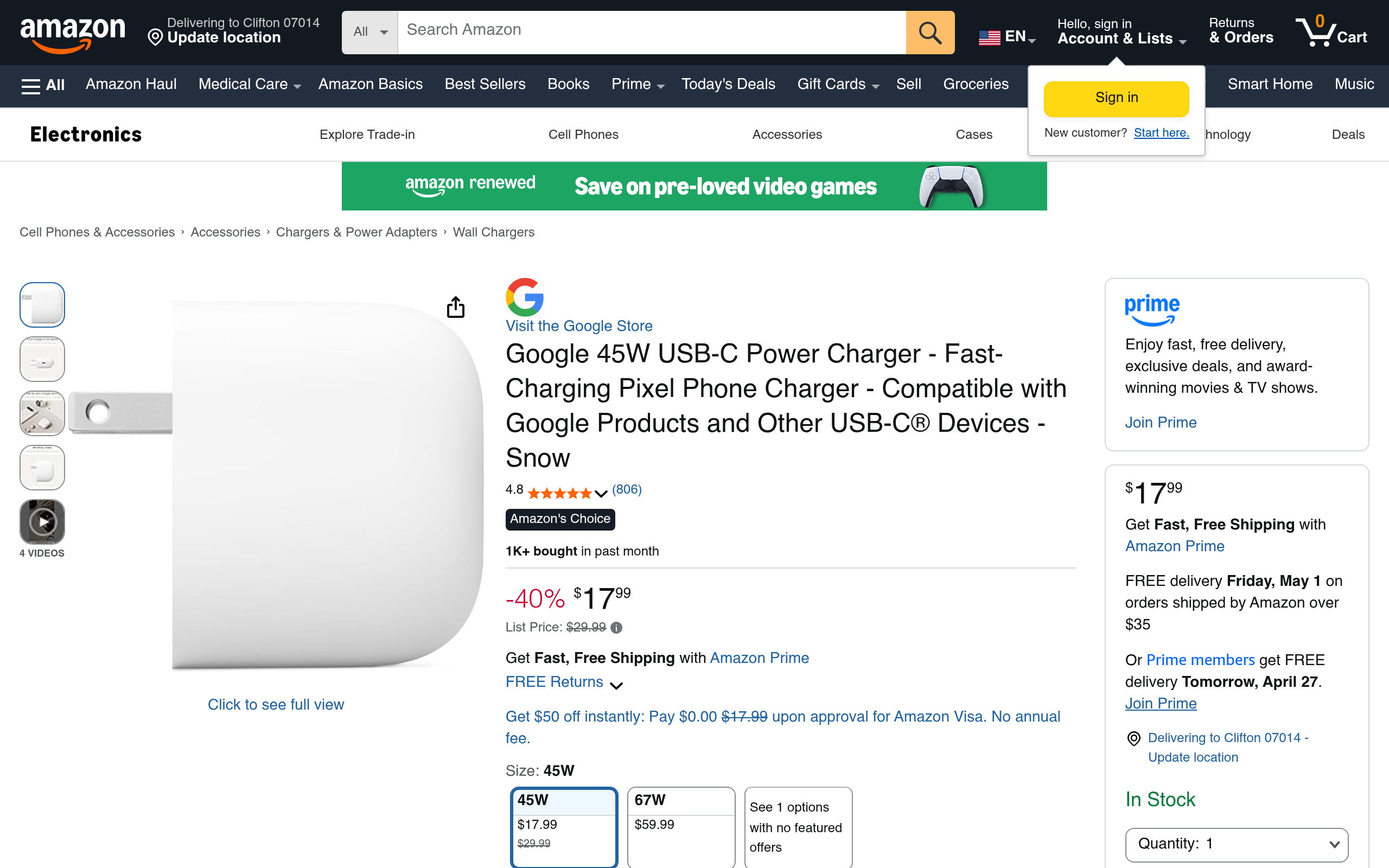Open the search category All dropdown

(369, 33)
